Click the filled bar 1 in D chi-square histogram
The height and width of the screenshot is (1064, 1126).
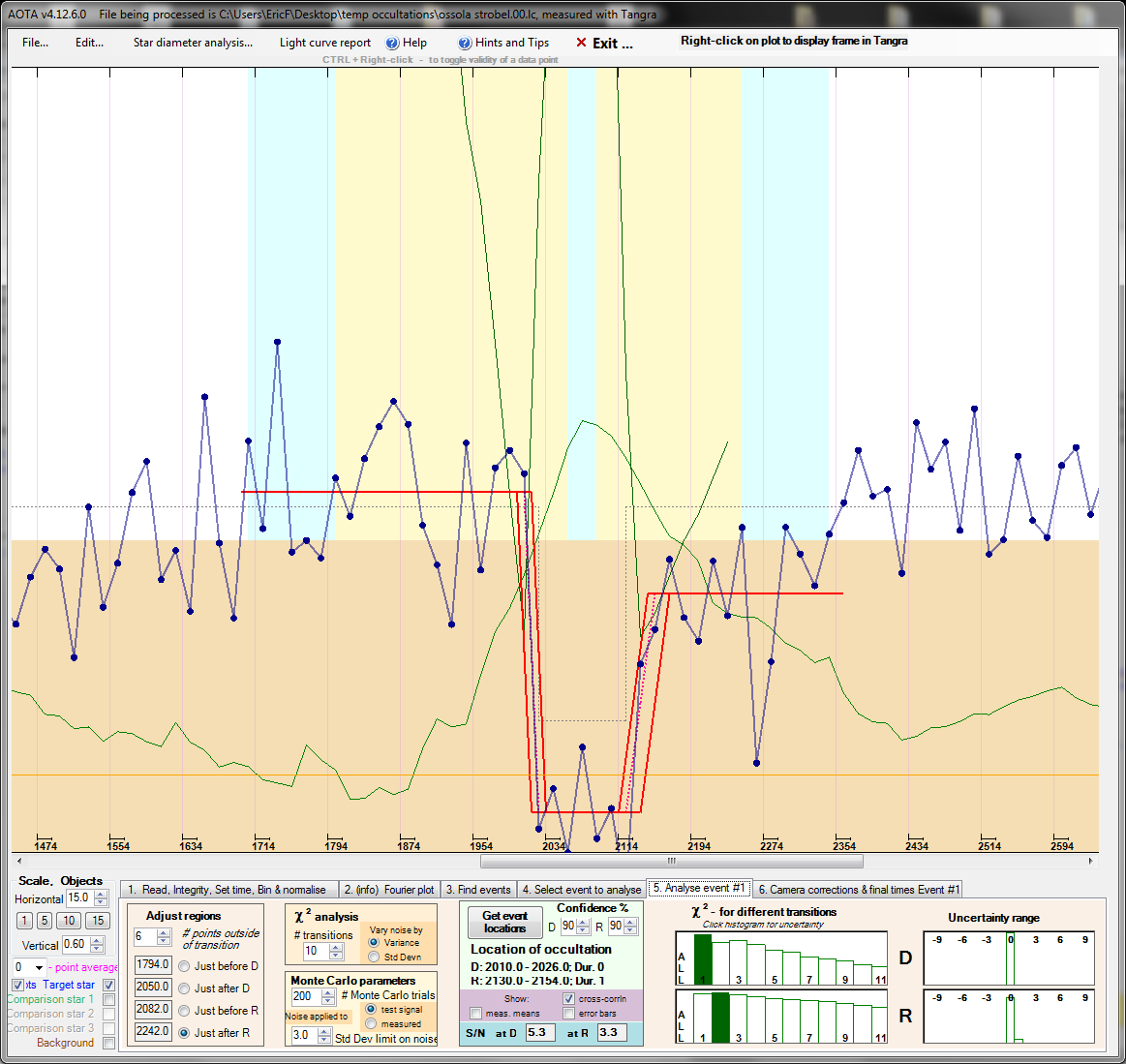703,959
